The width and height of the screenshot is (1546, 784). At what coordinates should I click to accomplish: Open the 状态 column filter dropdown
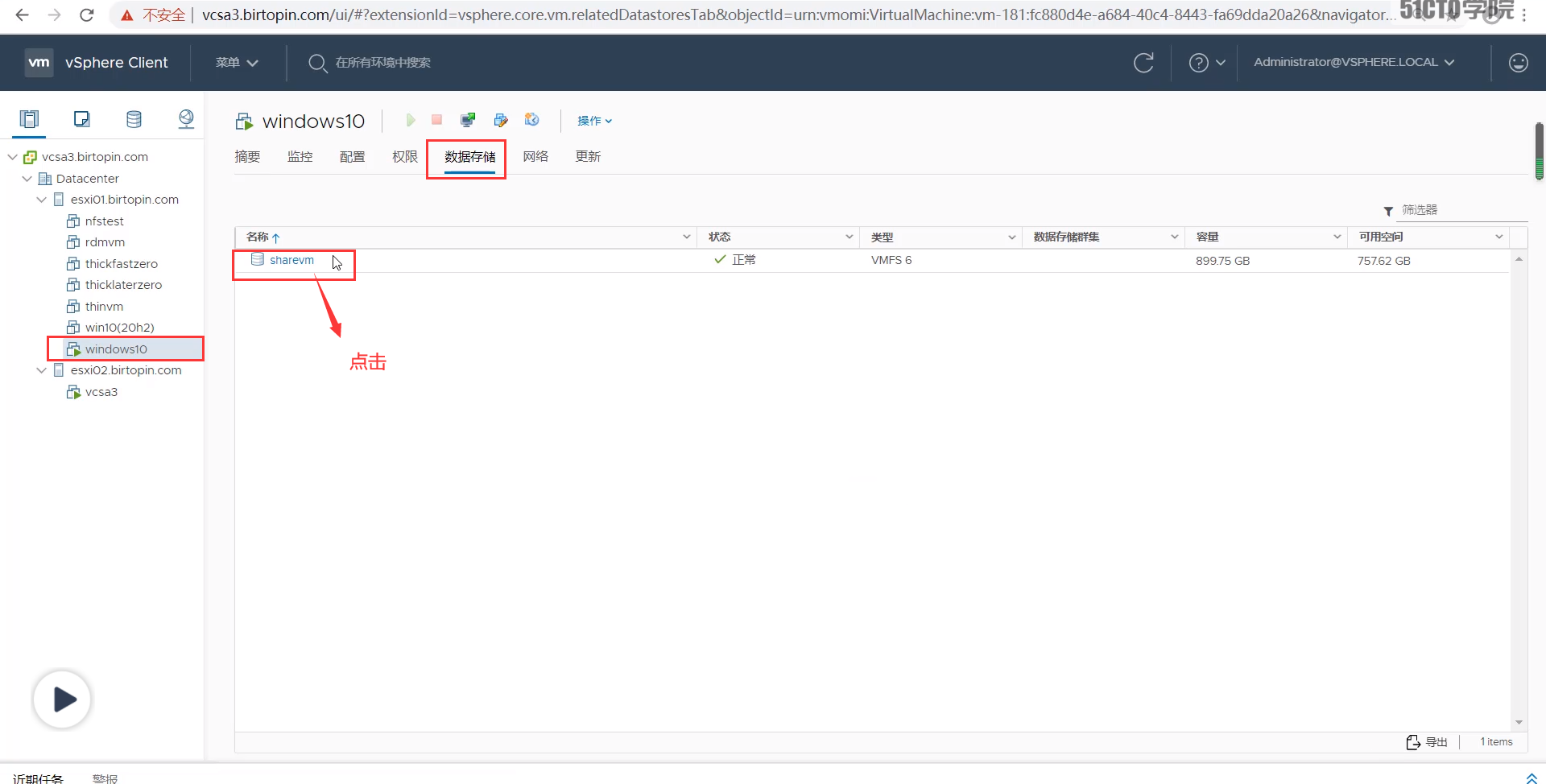[849, 237]
